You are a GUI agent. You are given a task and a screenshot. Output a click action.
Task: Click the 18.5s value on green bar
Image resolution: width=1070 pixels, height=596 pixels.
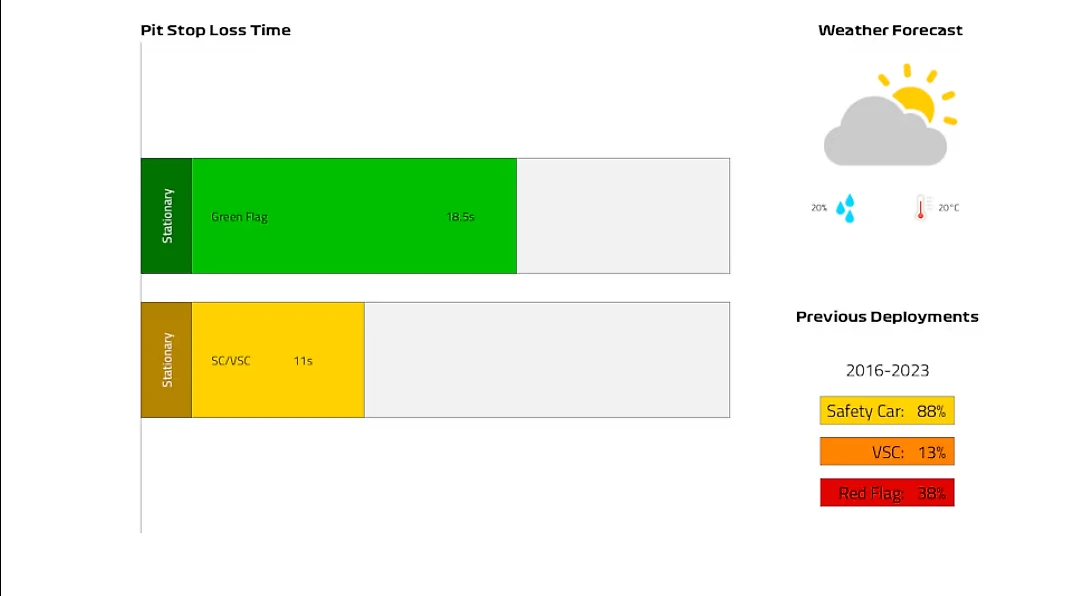(460, 217)
